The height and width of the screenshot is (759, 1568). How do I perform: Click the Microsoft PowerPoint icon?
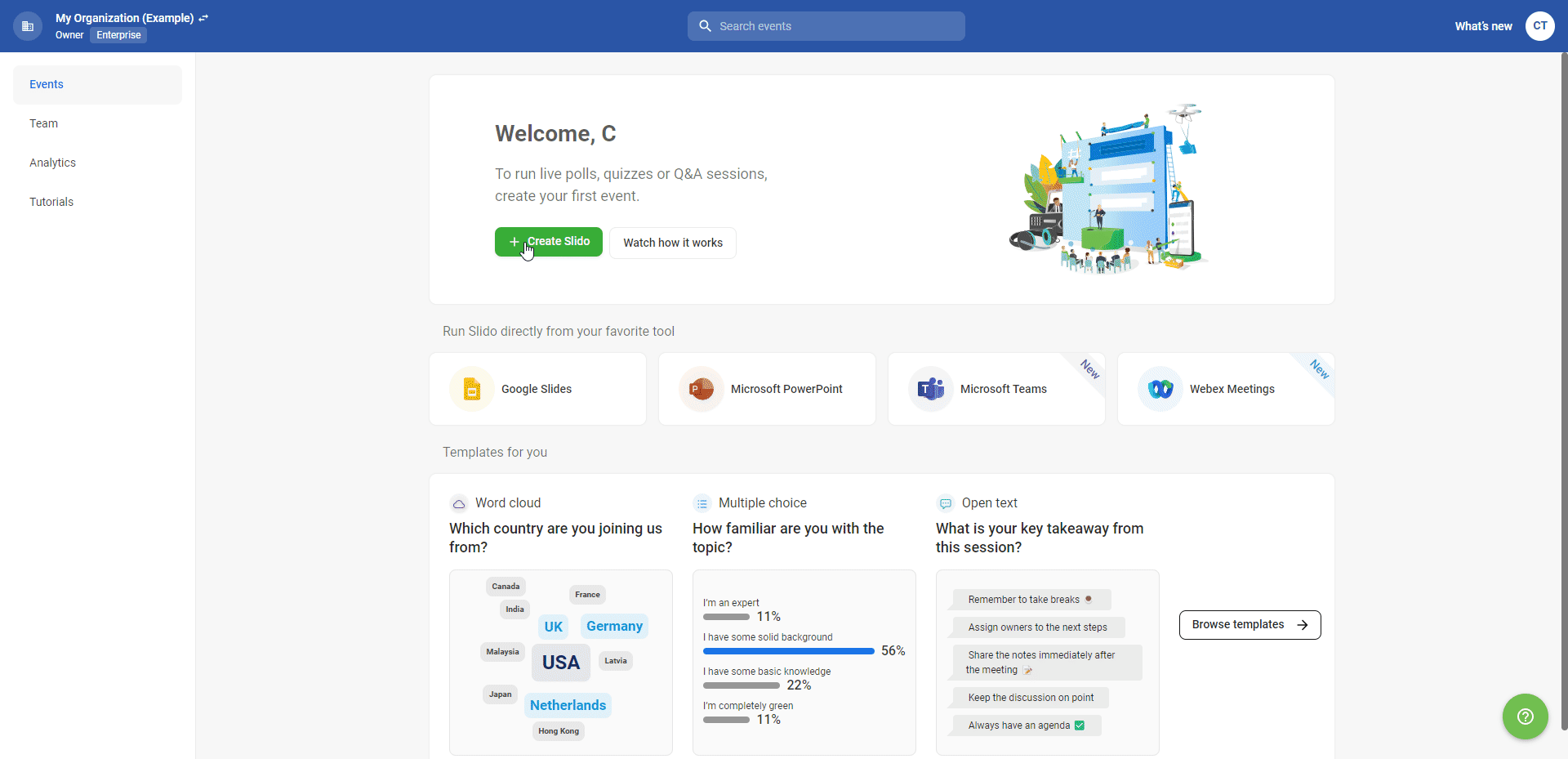pos(702,389)
